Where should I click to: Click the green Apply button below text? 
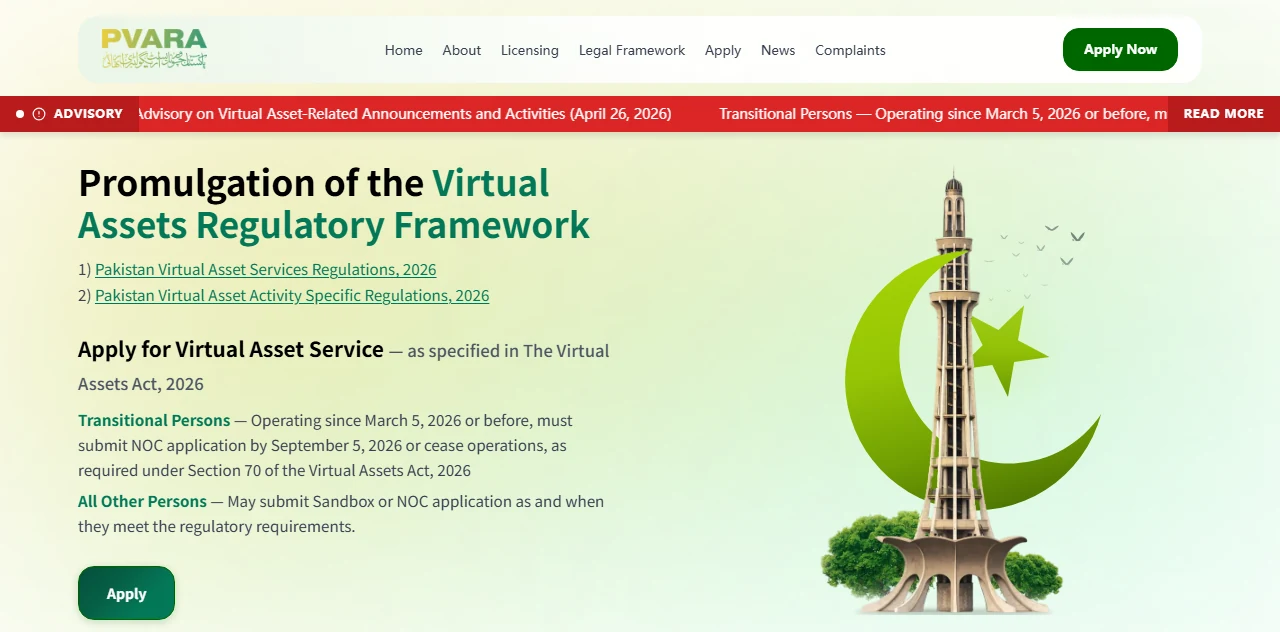coord(126,593)
